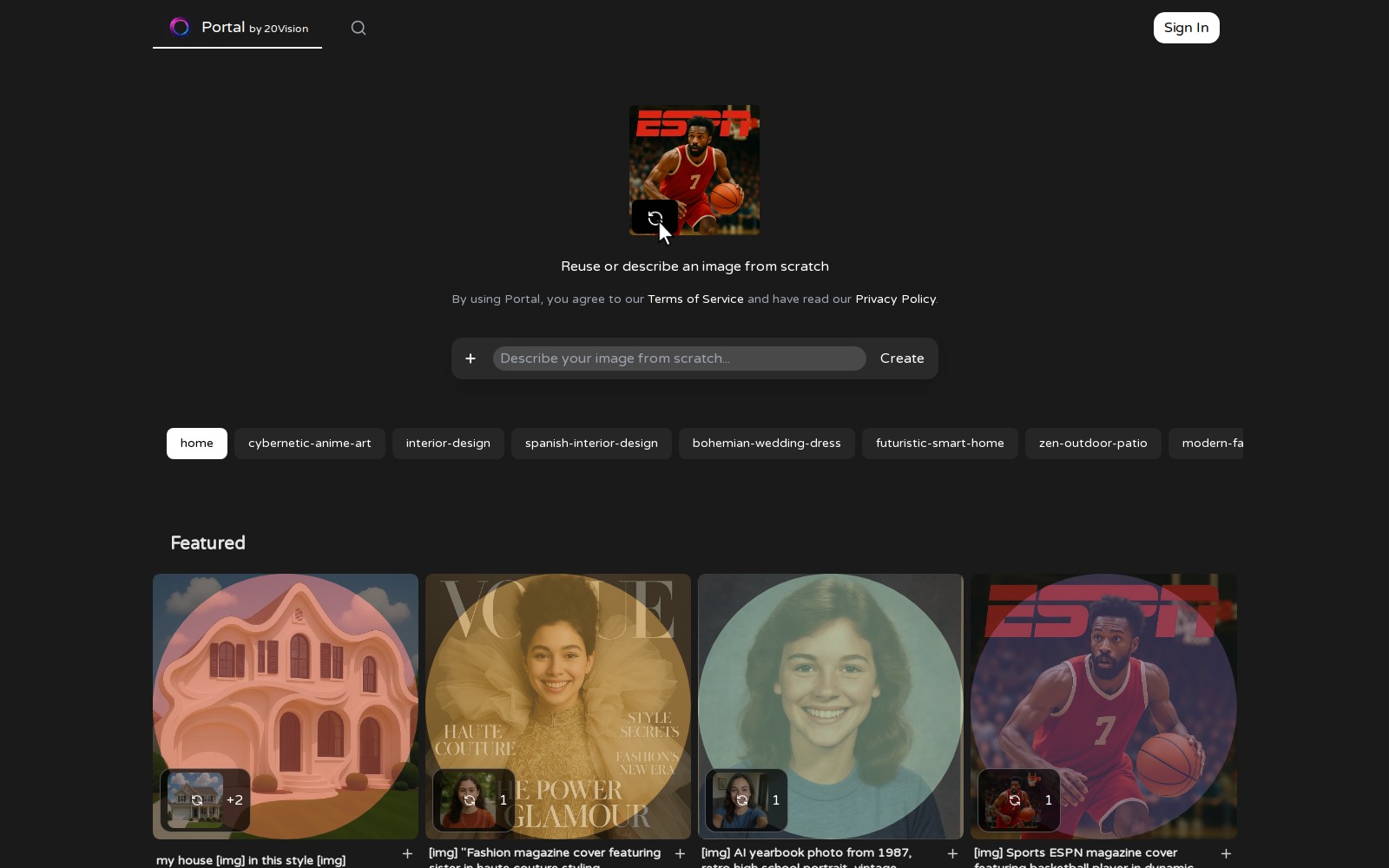Switch to cybernetic-anime-art tag
This screenshot has width=1389, height=868.
[310, 444]
